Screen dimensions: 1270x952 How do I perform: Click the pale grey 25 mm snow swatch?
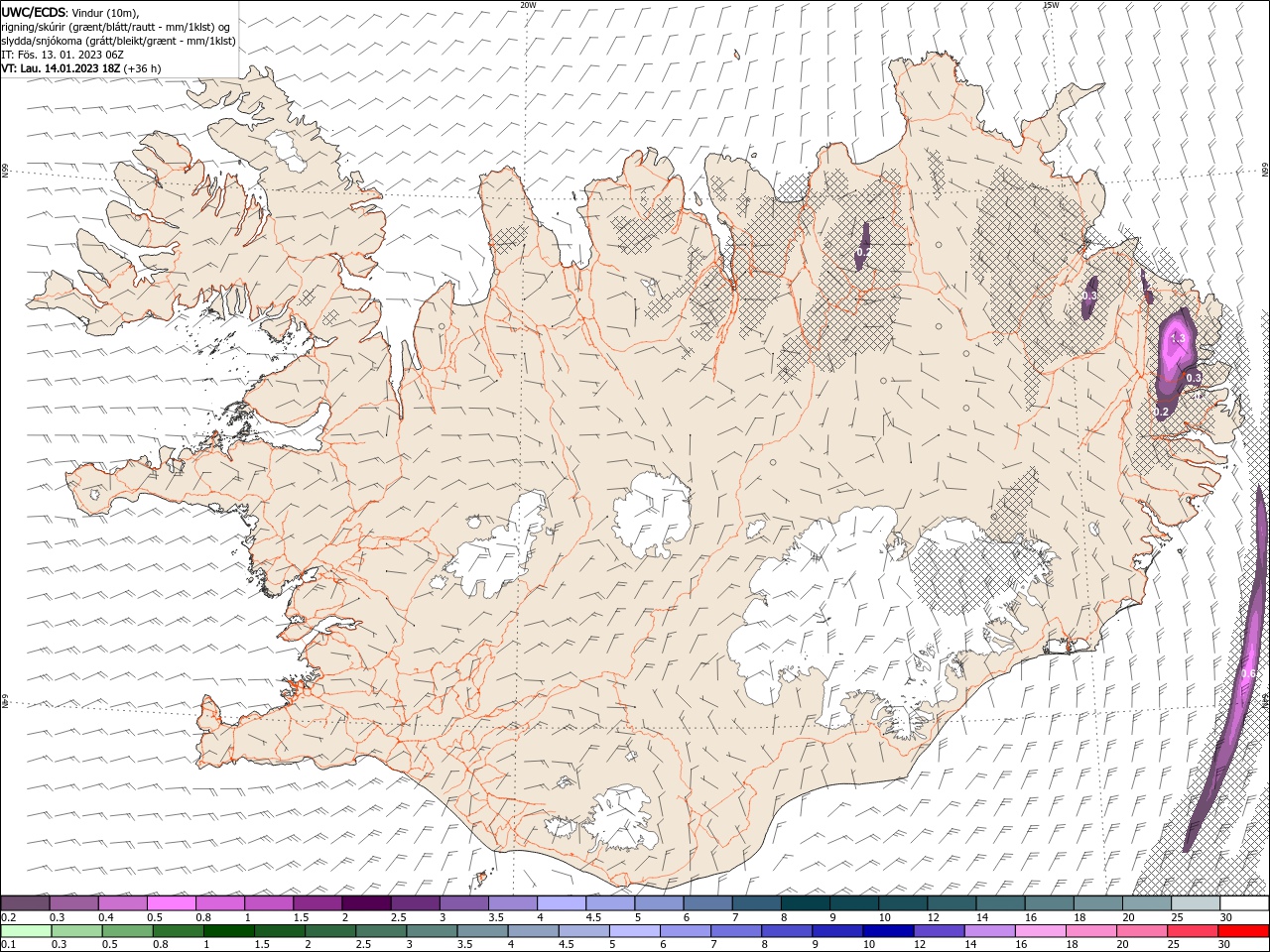pos(1195,902)
